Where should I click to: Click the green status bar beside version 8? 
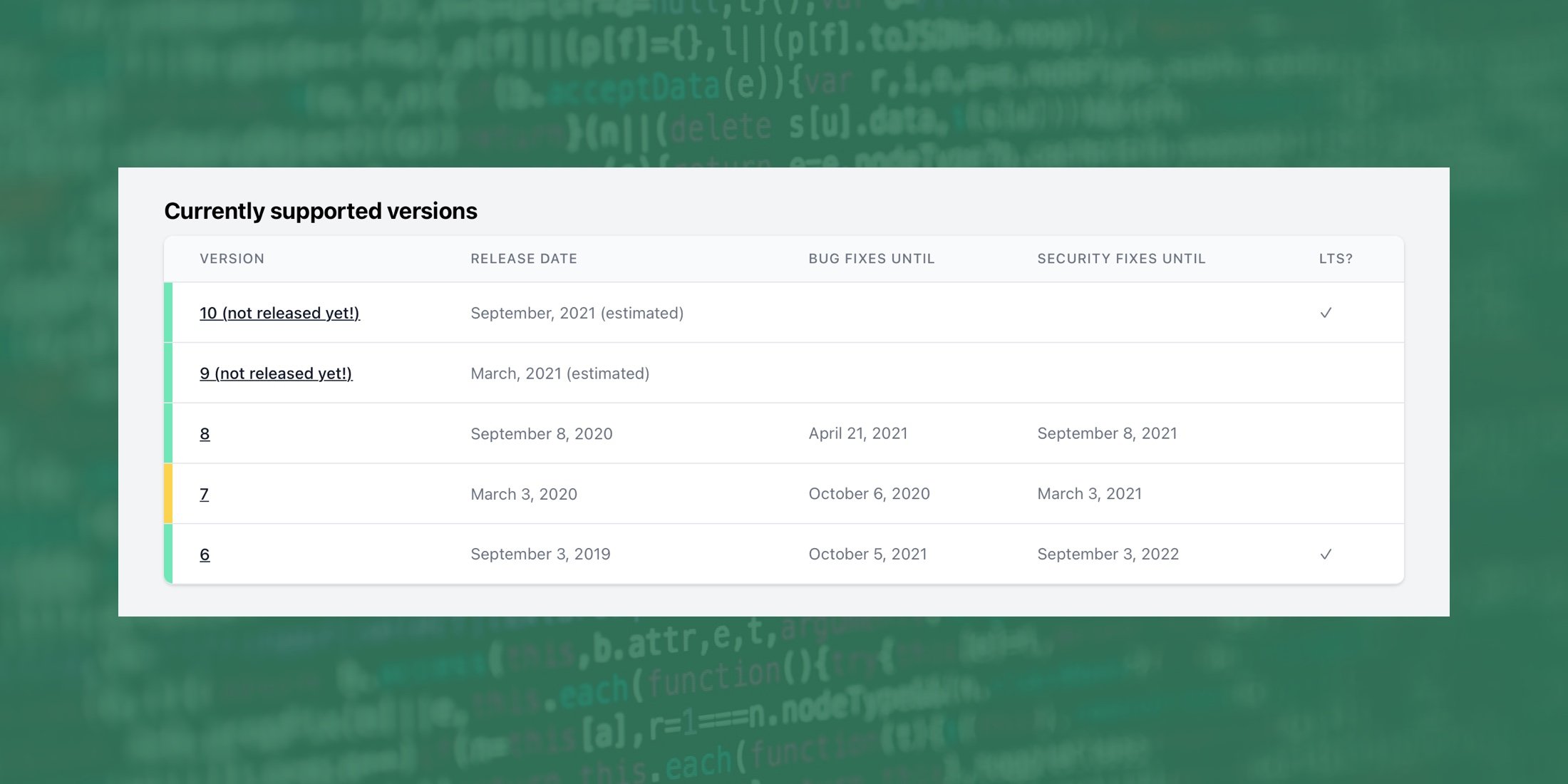[x=169, y=433]
